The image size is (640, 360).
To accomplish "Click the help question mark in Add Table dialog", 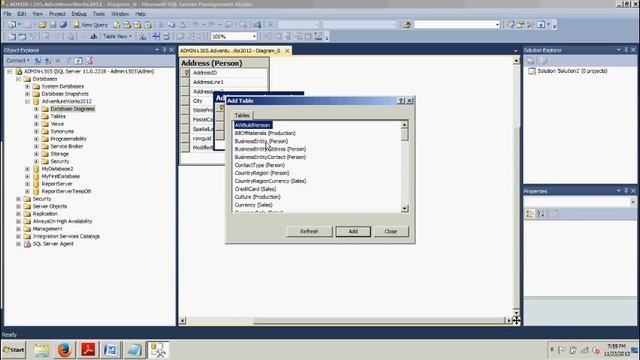I will click(x=401, y=101).
